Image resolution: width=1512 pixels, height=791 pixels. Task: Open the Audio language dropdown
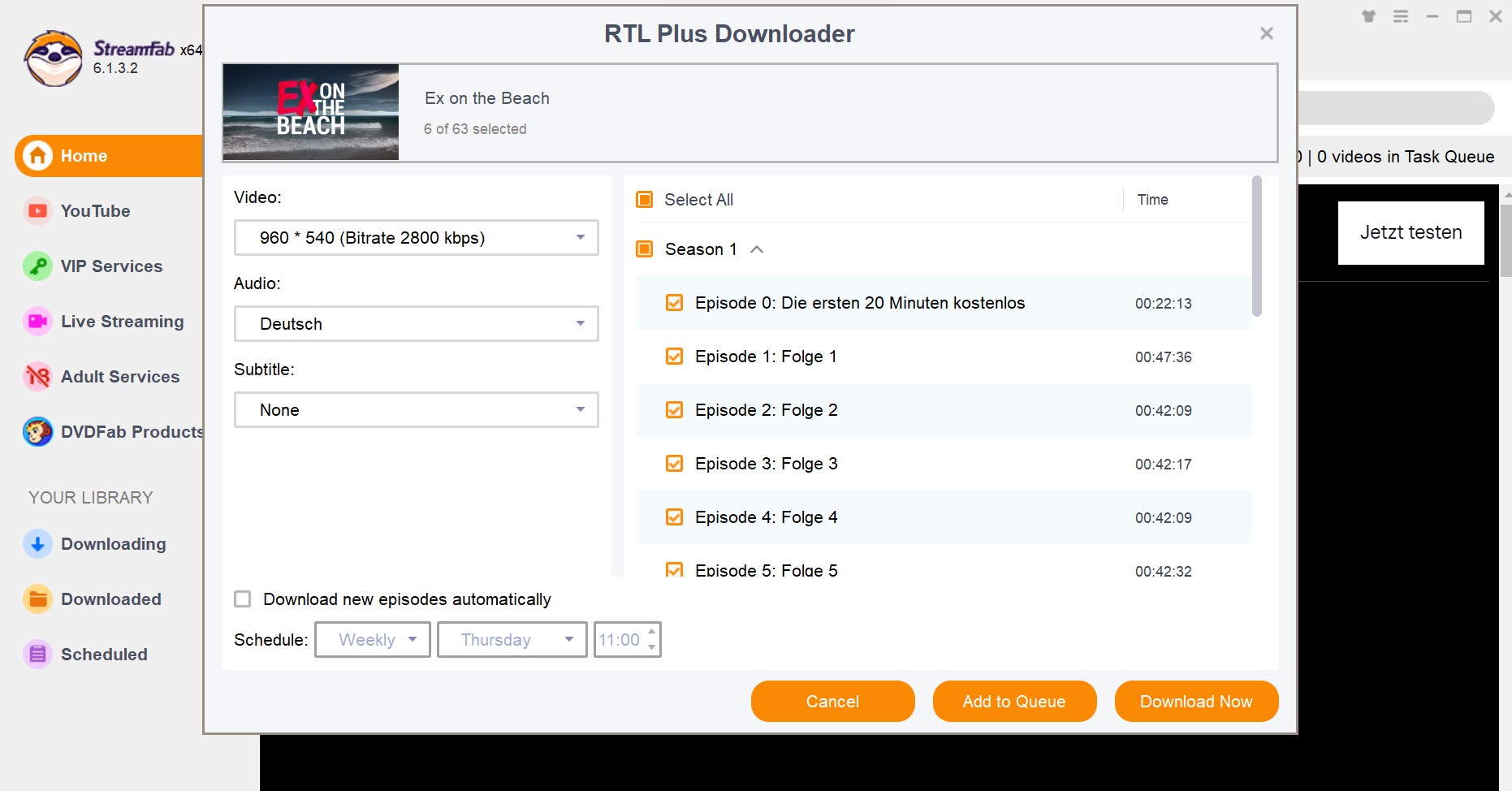pos(417,324)
